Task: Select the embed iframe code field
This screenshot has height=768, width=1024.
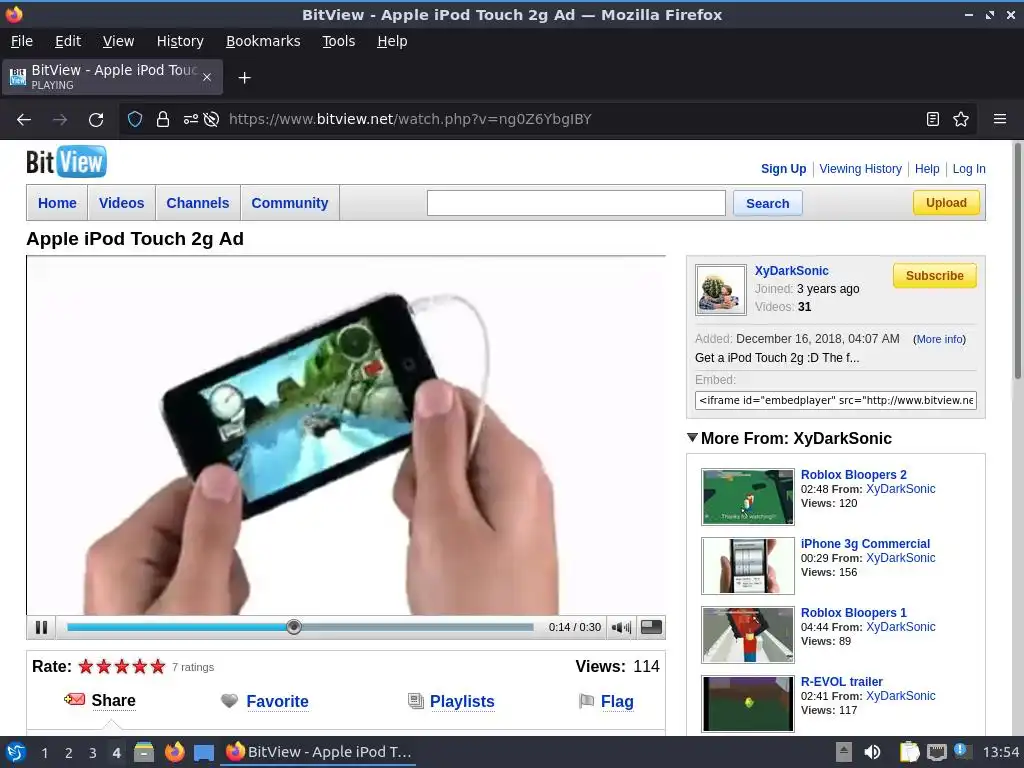Action: (x=835, y=400)
